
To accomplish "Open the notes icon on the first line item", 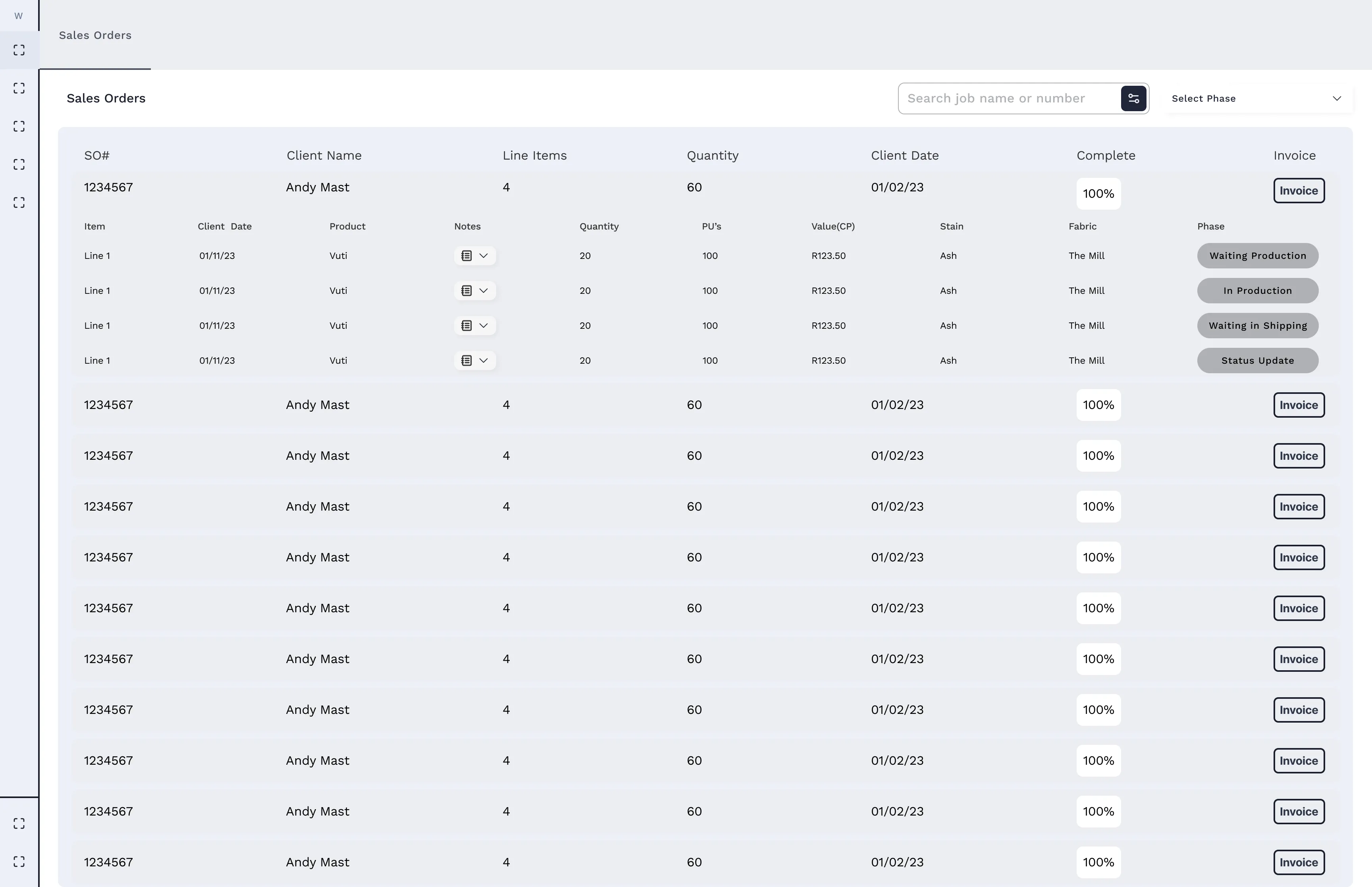I will pos(466,255).
